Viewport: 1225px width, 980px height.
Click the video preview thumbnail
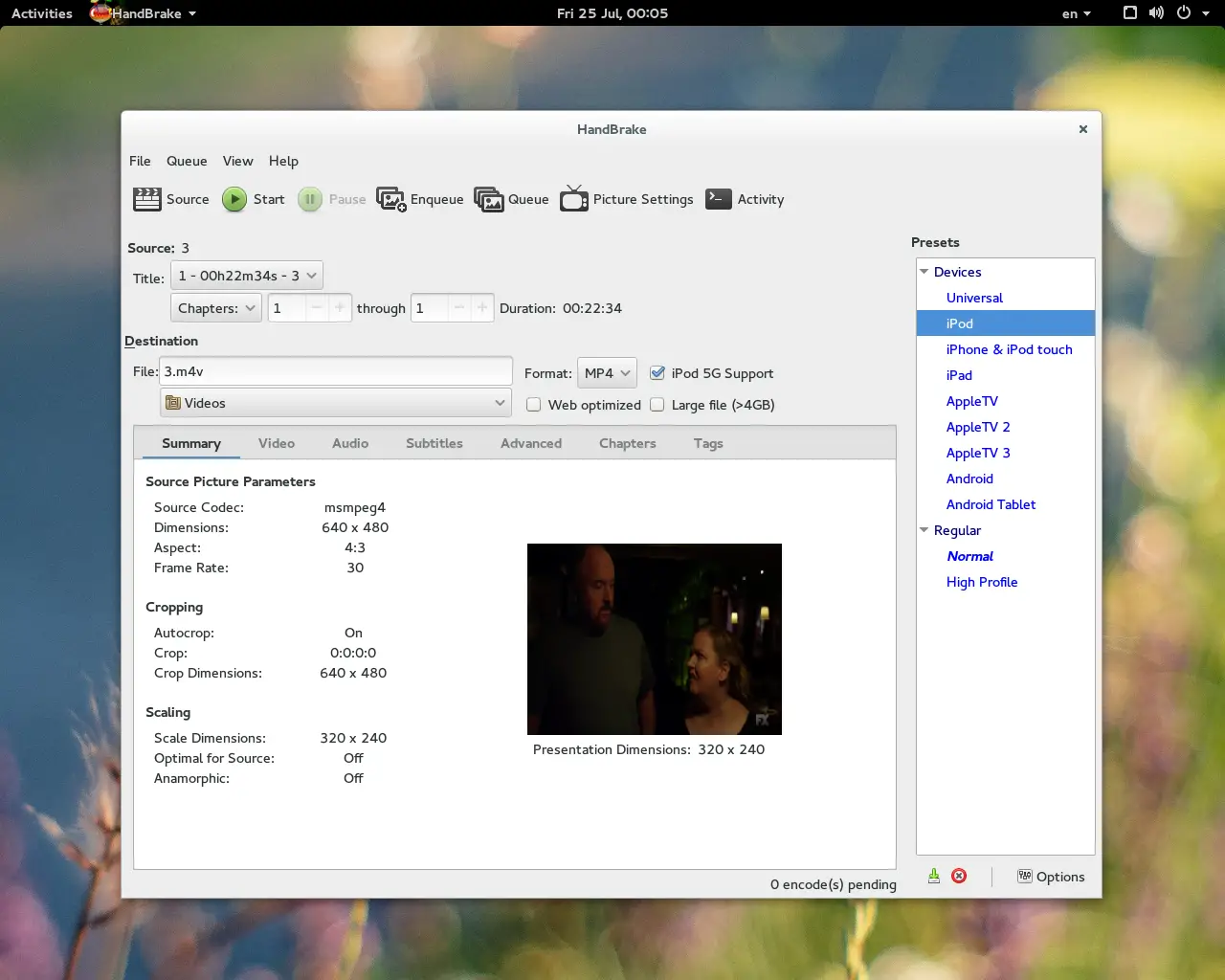pos(655,639)
